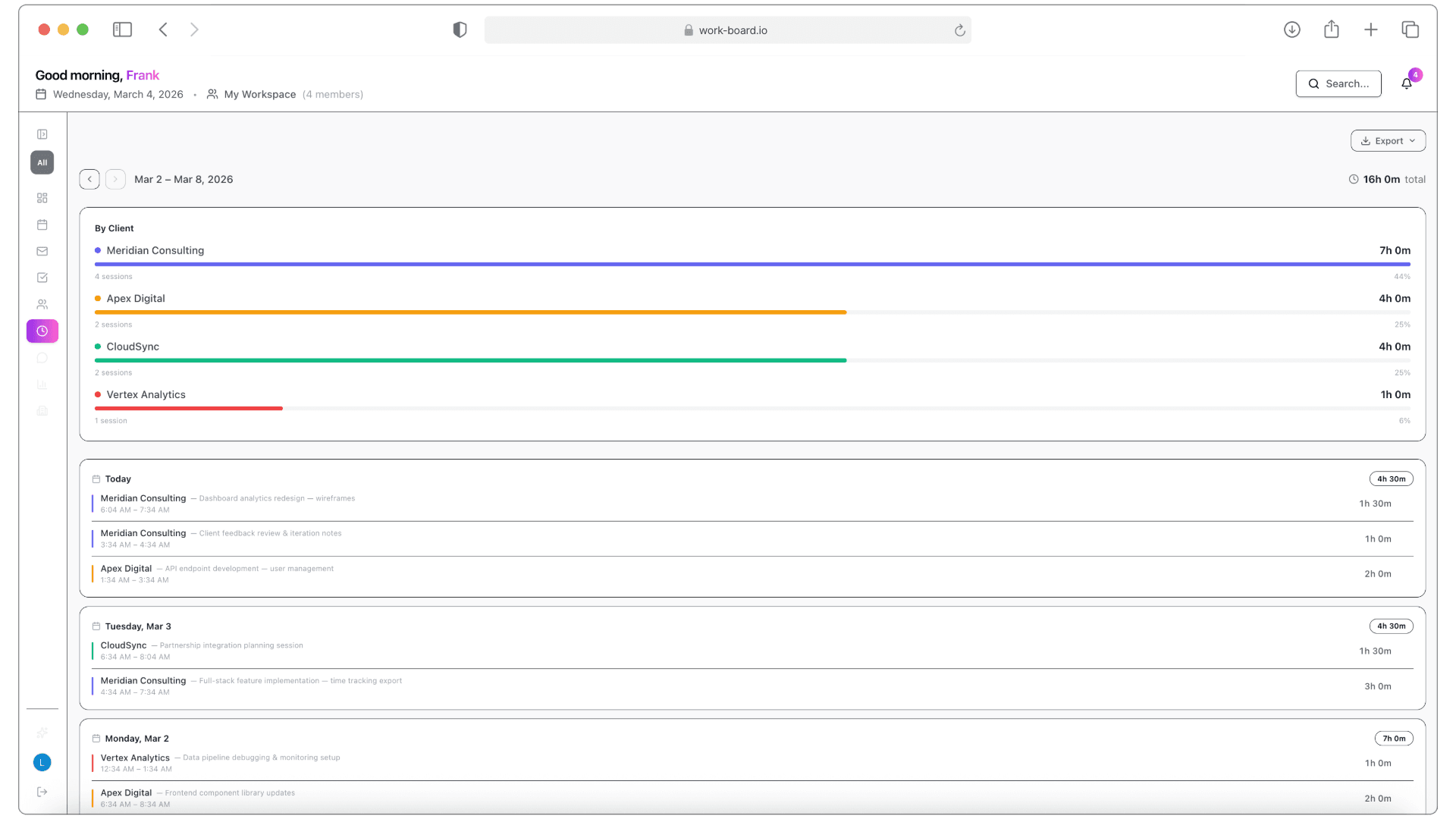Go back with the browser back arrow

point(163,30)
